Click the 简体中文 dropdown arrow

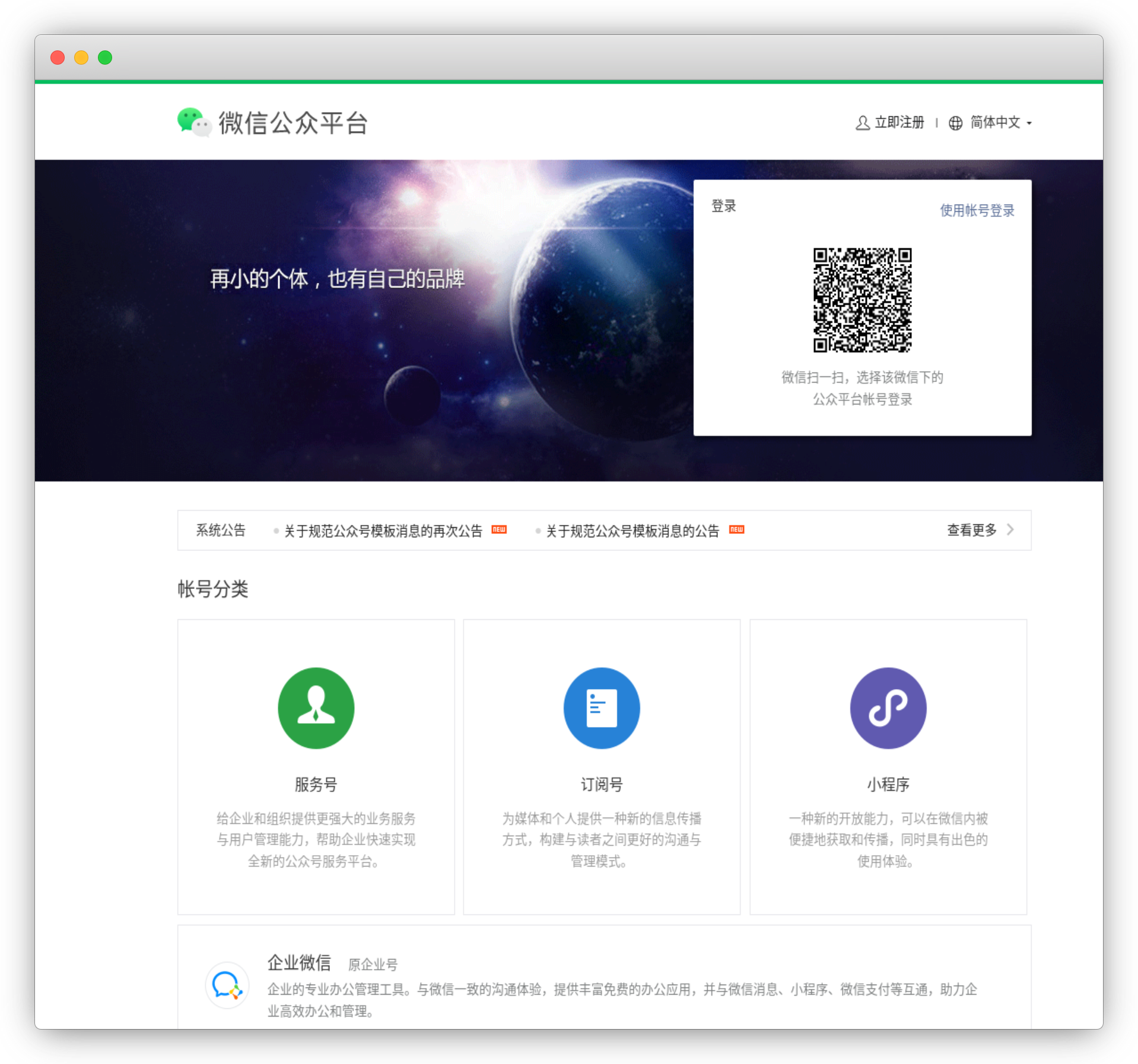click(1029, 123)
